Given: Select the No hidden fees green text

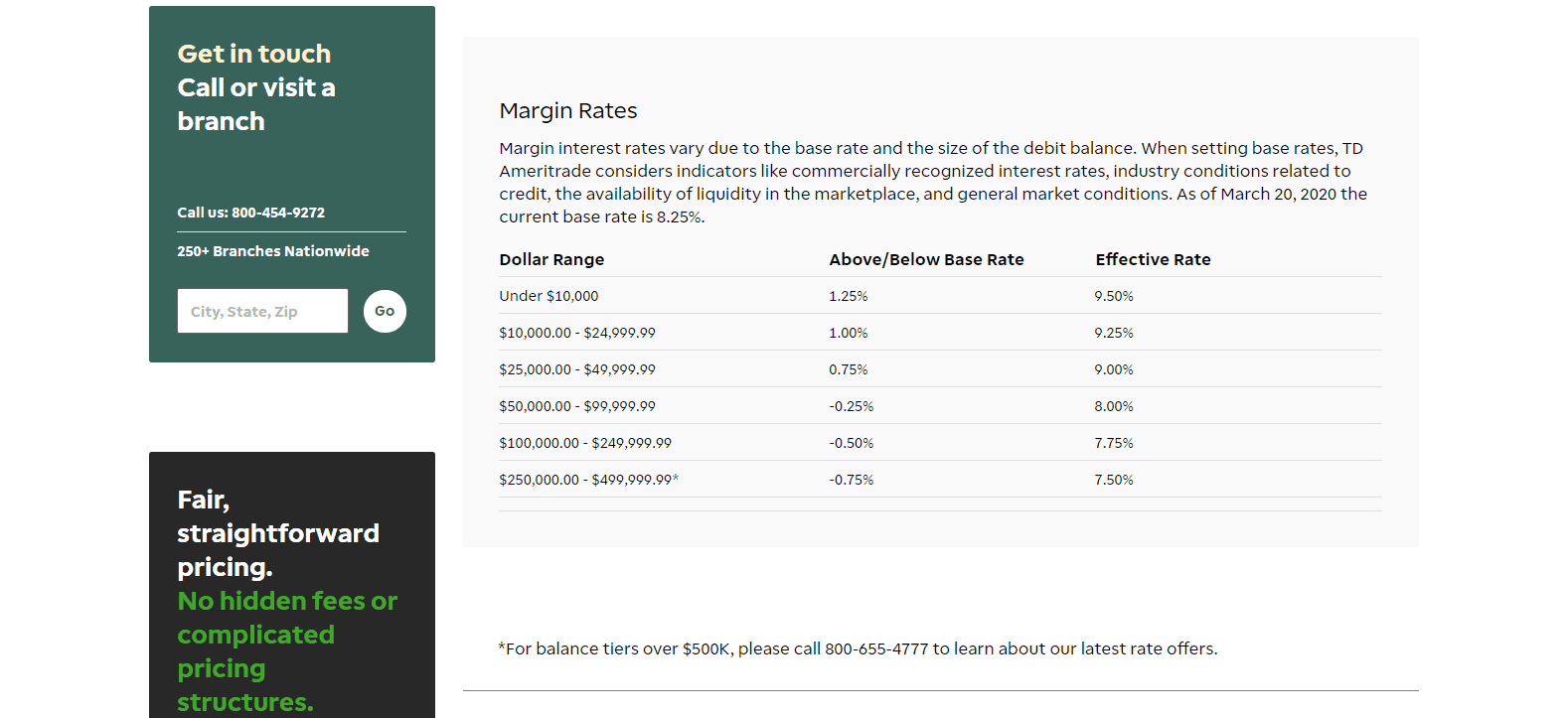Looking at the screenshot, I should 286,600.
